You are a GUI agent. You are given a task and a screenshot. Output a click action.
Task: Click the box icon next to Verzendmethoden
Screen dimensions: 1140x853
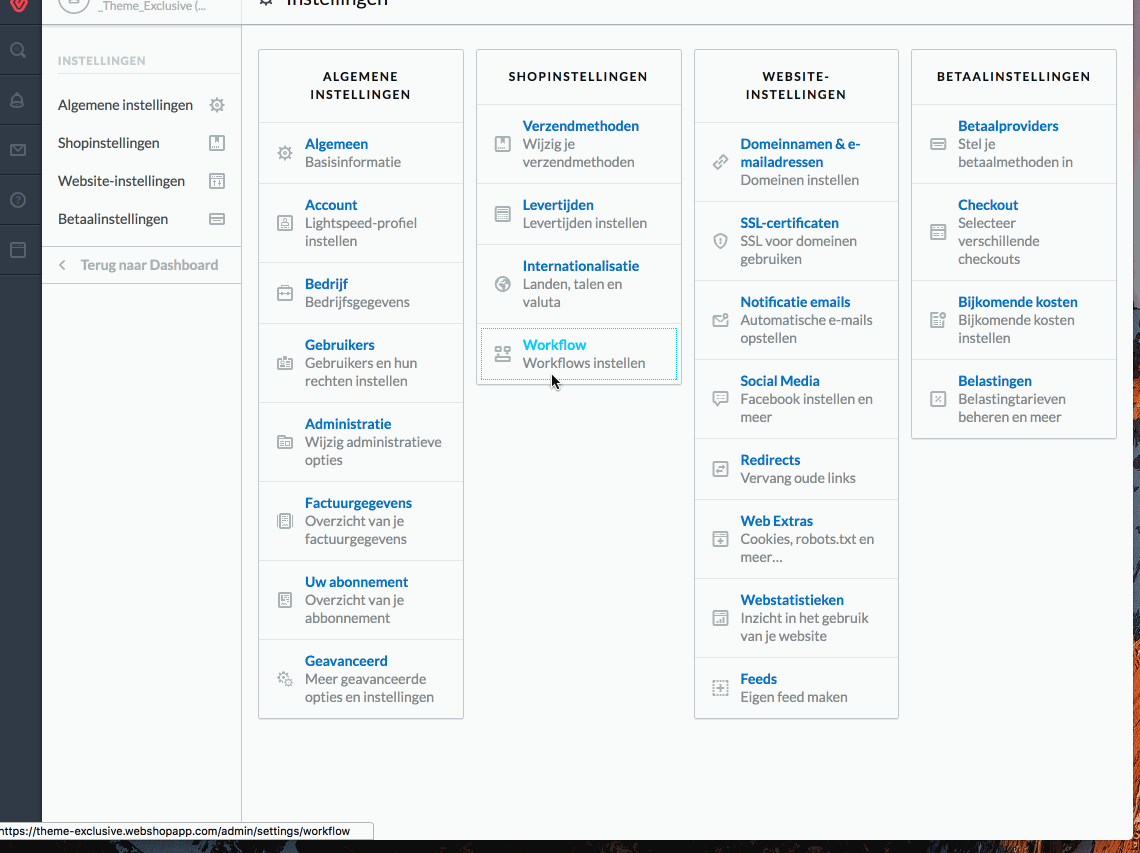click(x=502, y=144)
